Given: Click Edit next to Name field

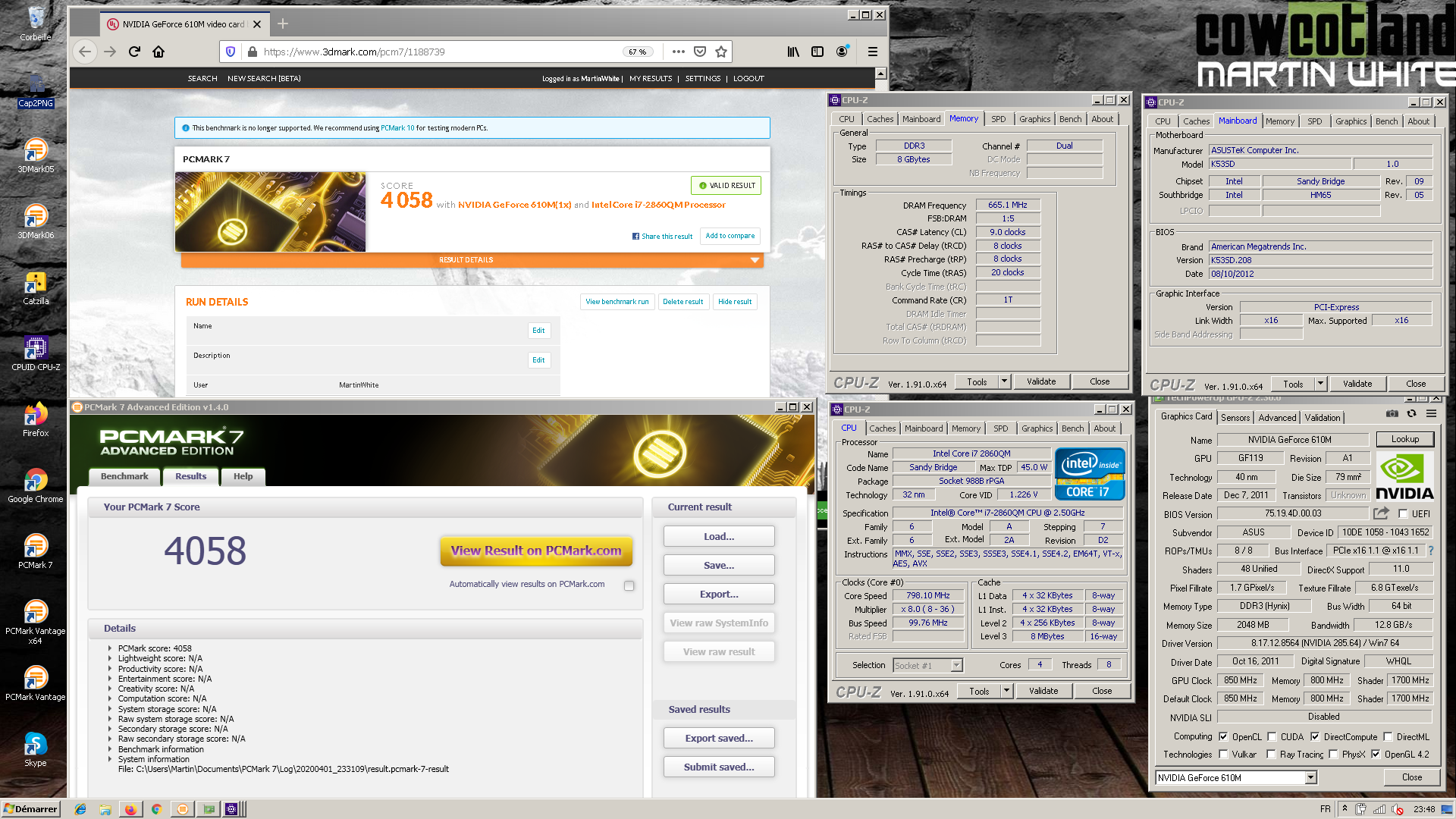Looking at the screenshot, I should (538, 331).
